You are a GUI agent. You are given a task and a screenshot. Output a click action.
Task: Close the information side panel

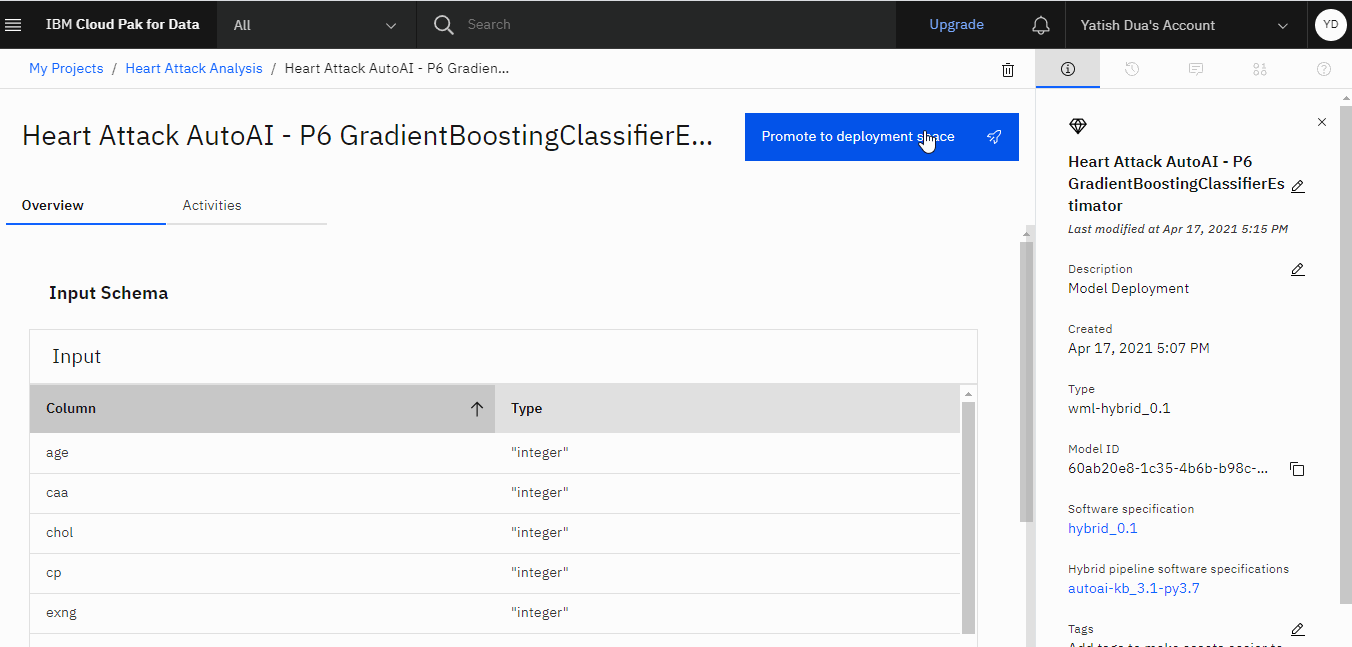click(1322, 122)
